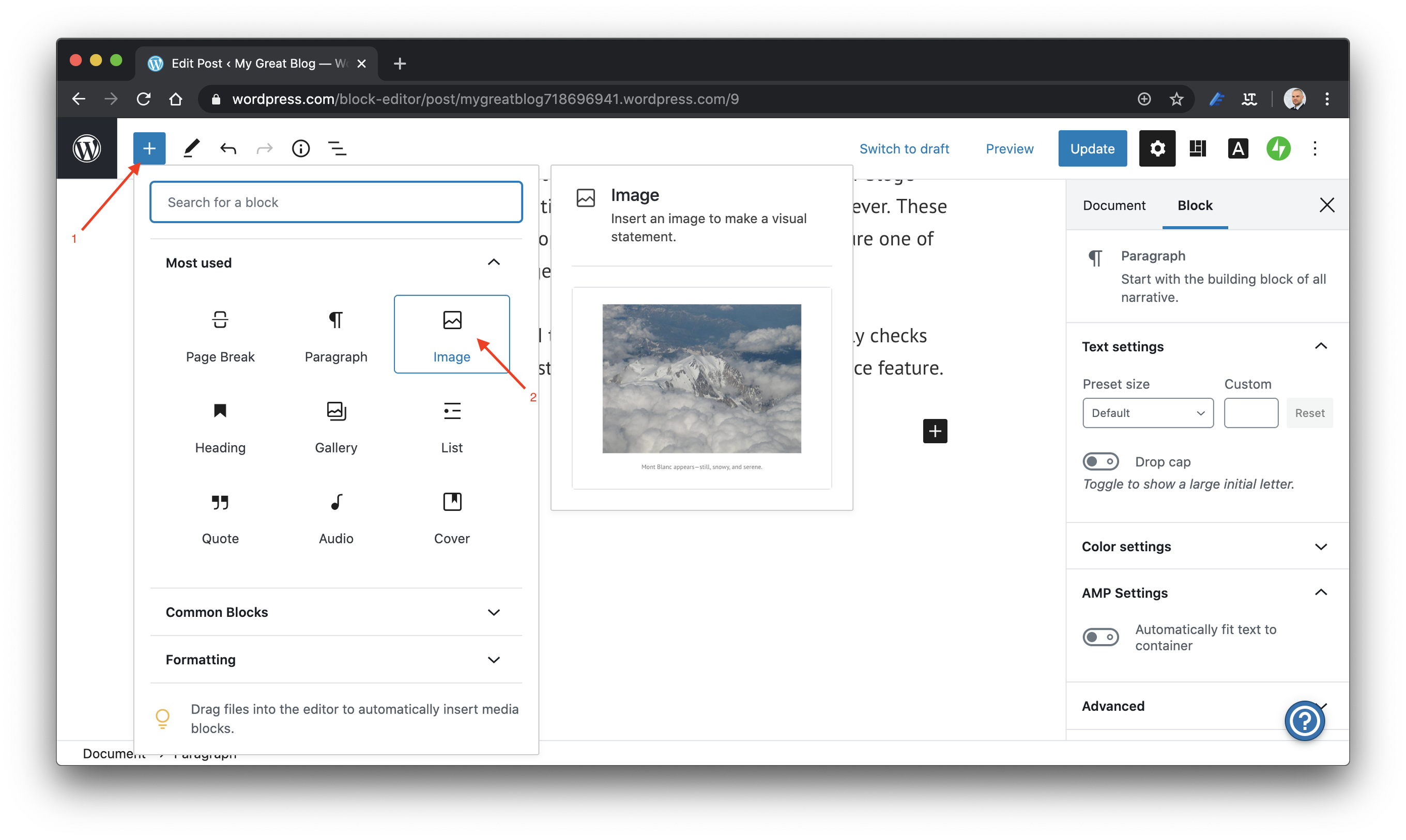Open the editor's three-dot options menu

(1315, 149)
